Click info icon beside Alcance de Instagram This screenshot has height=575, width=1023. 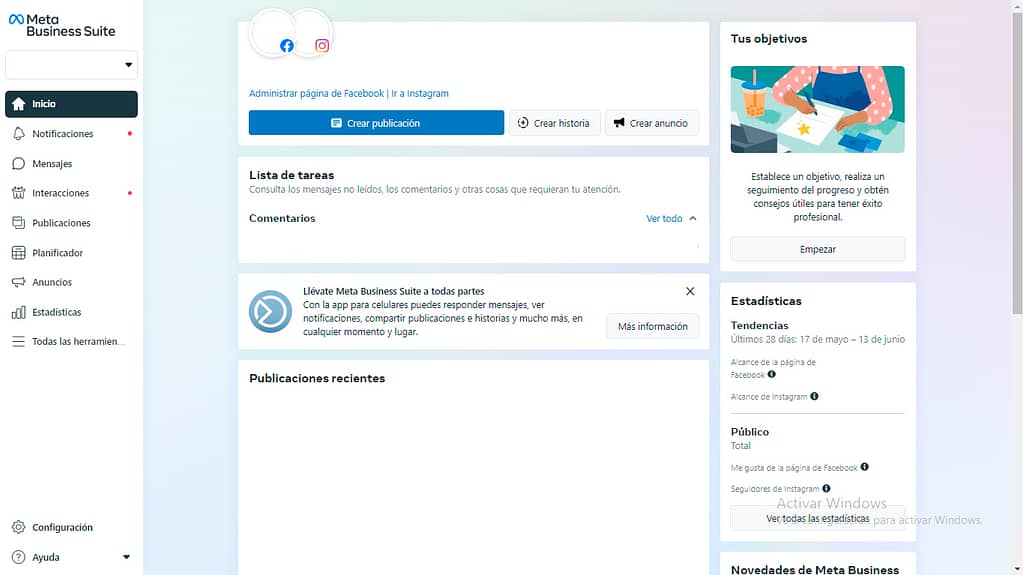[814, 396]
